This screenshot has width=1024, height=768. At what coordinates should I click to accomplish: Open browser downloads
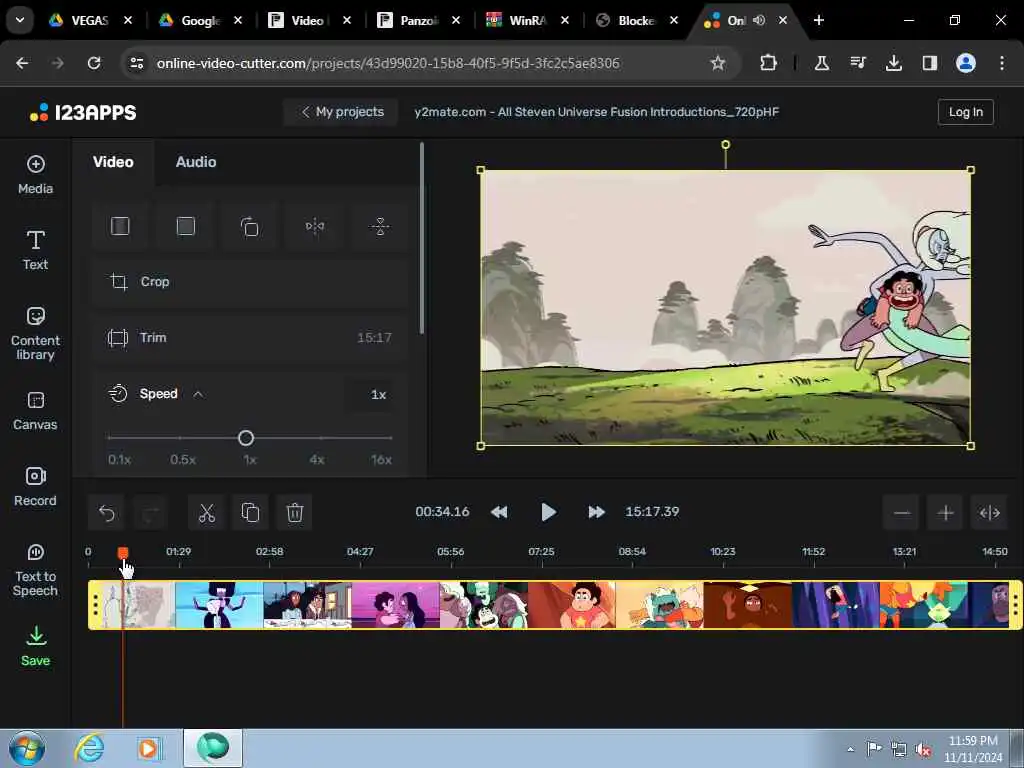point(893,63)
